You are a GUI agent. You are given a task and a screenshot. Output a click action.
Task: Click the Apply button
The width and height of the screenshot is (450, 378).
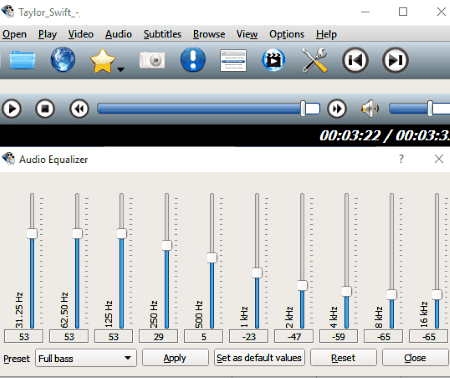pyautogui.click(x=175, y=358)
